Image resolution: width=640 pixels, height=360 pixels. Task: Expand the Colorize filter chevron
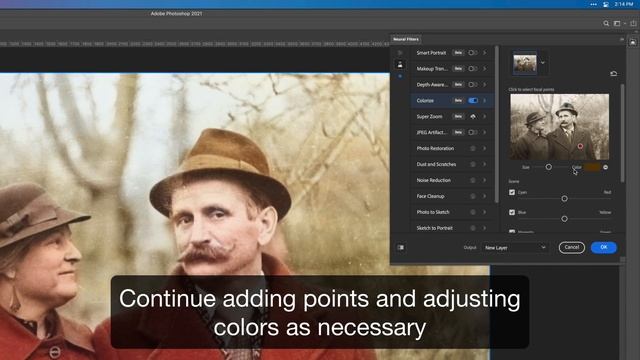(x=485, y=101)
